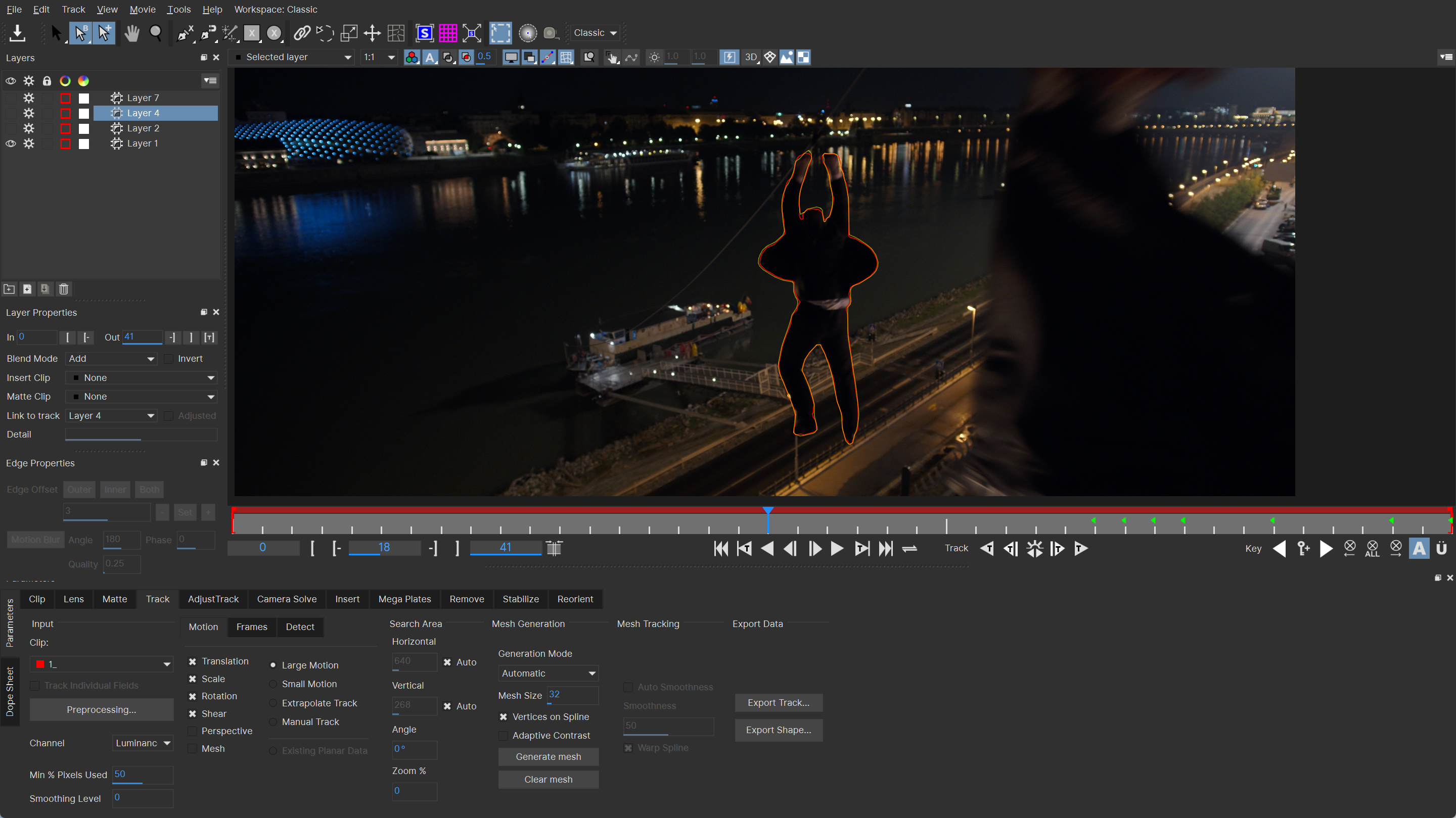Delete layer with trash icon
The image size is (1456, 818).
[63, 289]
